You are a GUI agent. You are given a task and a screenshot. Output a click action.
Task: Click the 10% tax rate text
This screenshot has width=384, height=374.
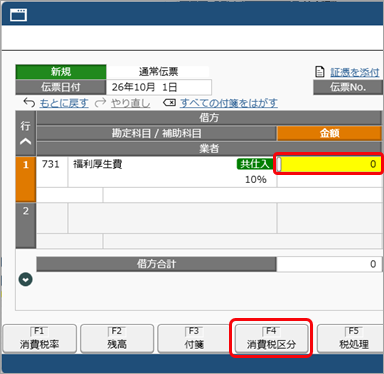coord(256,180)
